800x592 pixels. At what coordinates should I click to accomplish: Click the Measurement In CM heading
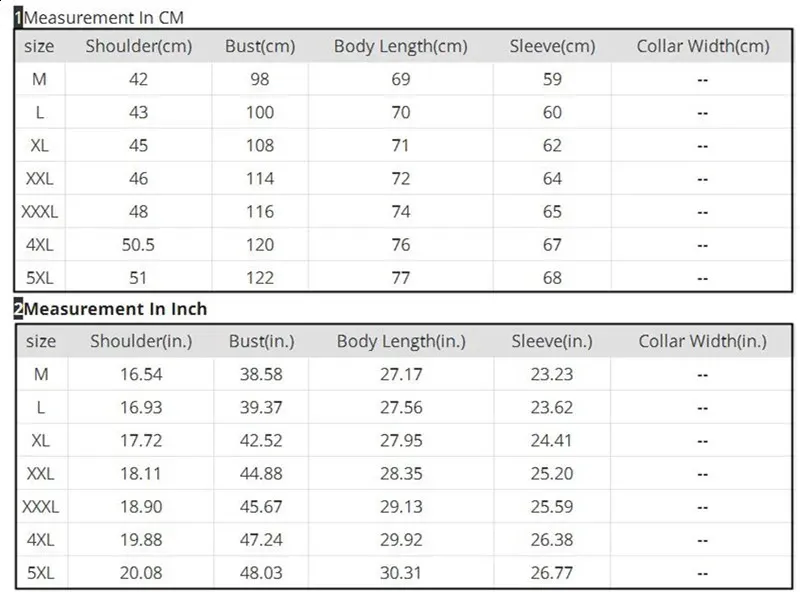pos(104,18)
